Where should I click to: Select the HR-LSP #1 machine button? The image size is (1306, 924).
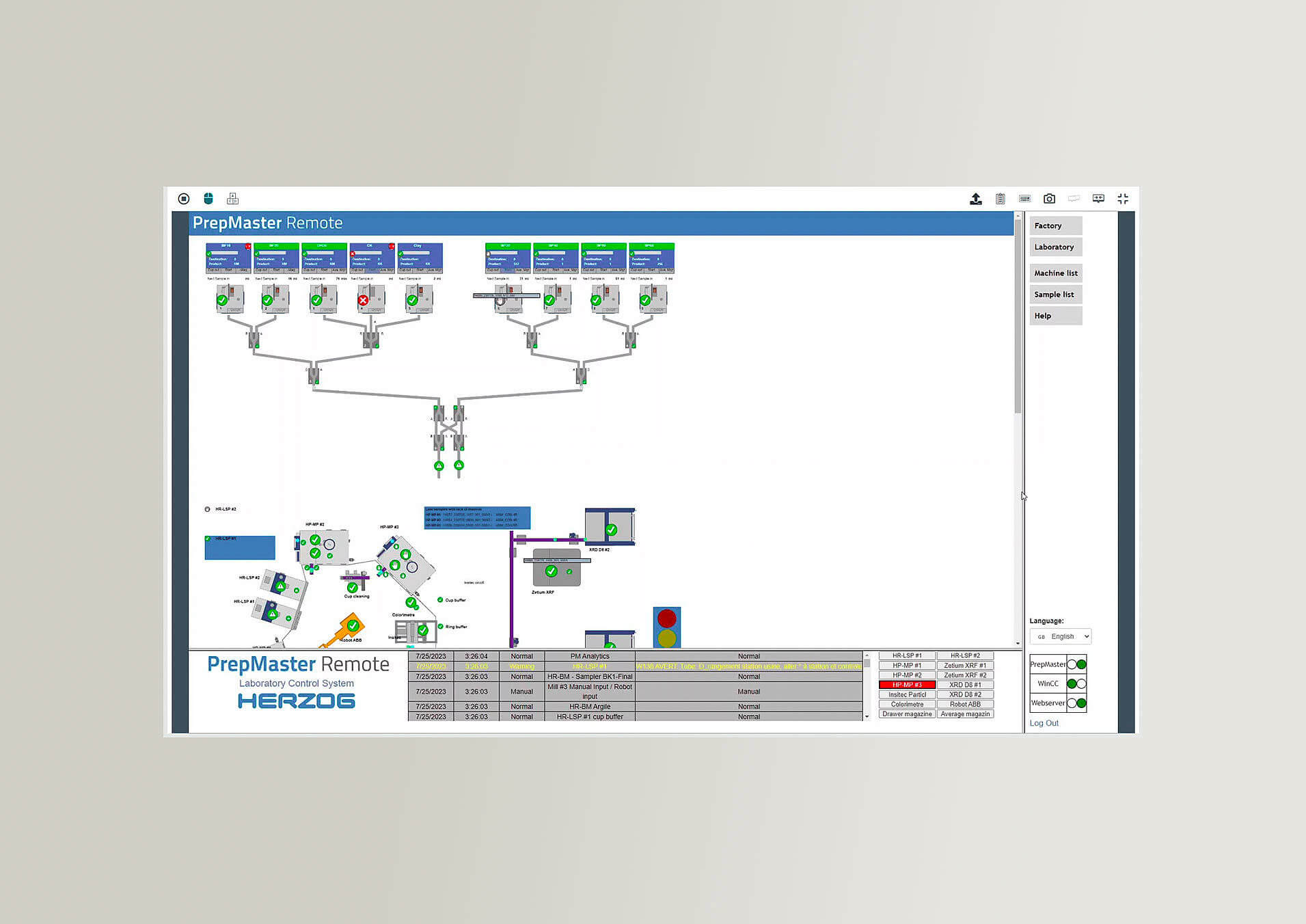(907, 655)
